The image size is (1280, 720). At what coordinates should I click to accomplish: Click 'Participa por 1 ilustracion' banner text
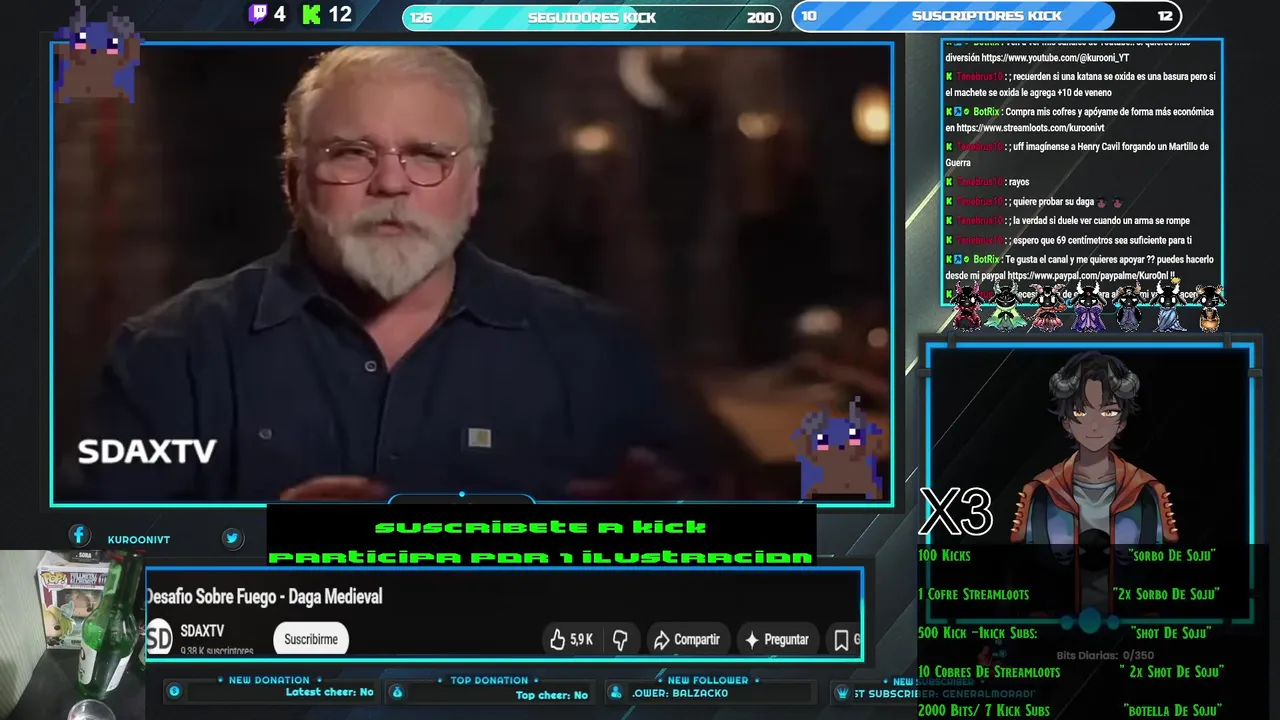[541, 556]
